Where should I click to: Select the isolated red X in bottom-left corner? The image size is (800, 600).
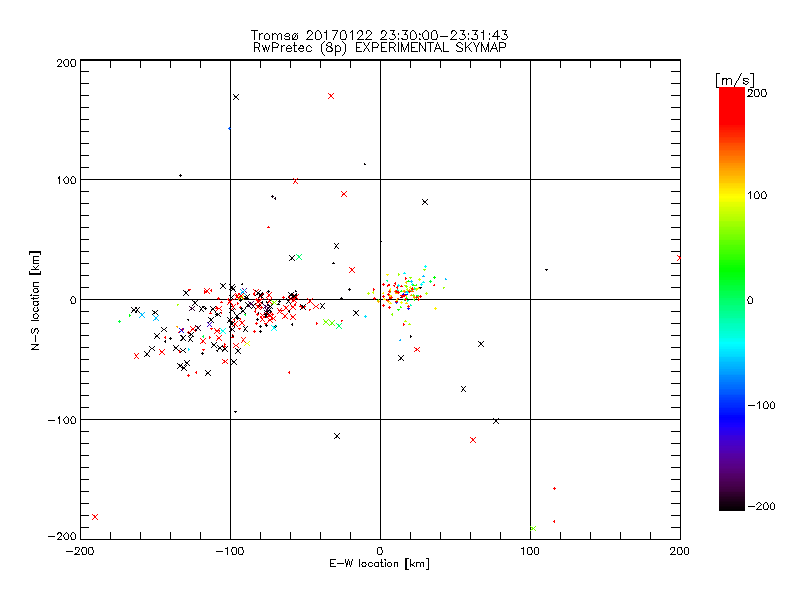tap(94, 517)
